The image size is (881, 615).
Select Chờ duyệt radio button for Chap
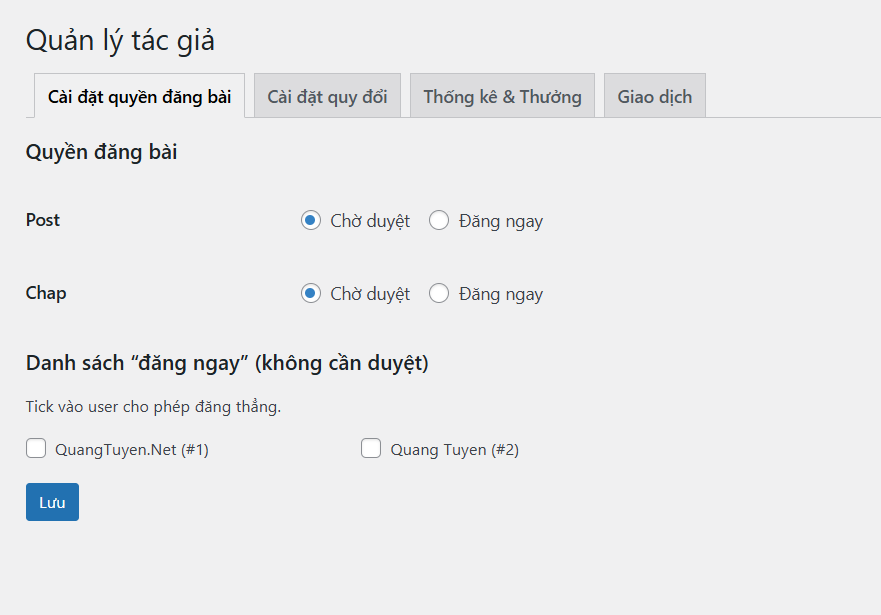point(311,294)
